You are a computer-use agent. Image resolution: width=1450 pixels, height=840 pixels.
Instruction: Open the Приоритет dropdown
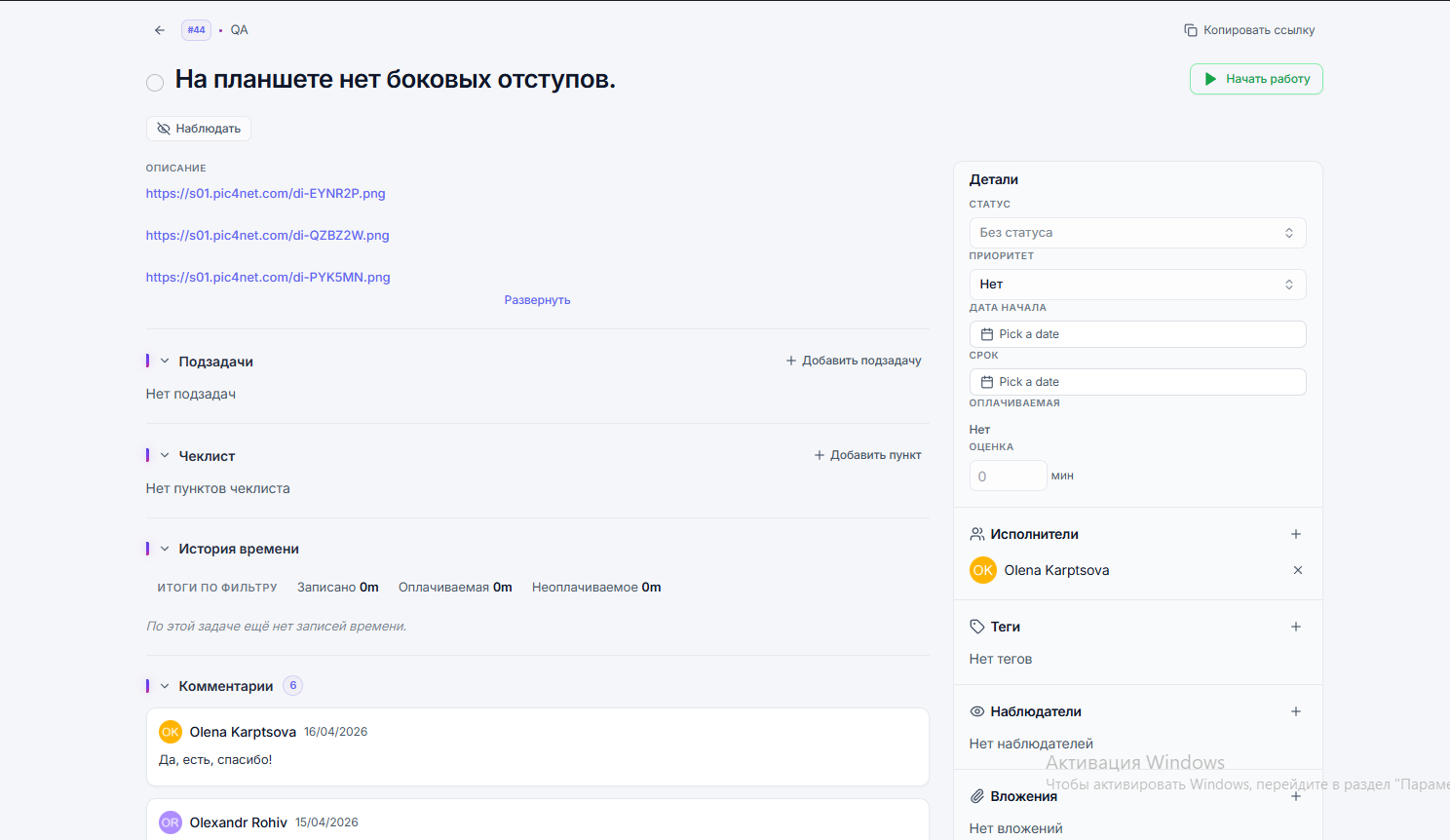[1137, 285]
